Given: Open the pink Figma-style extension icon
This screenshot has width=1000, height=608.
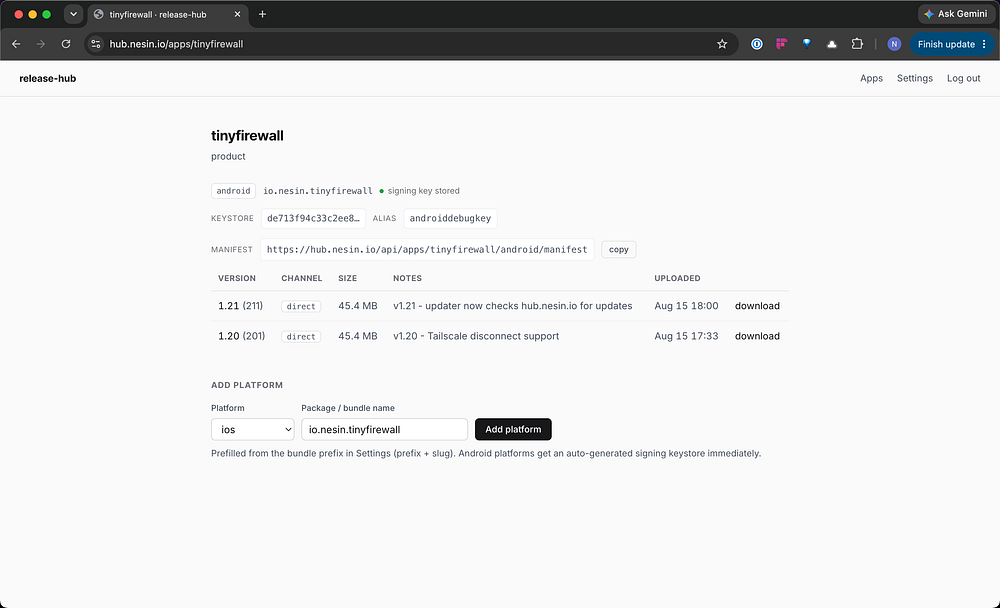Looking at the screenshot, I should coord(781,44).
